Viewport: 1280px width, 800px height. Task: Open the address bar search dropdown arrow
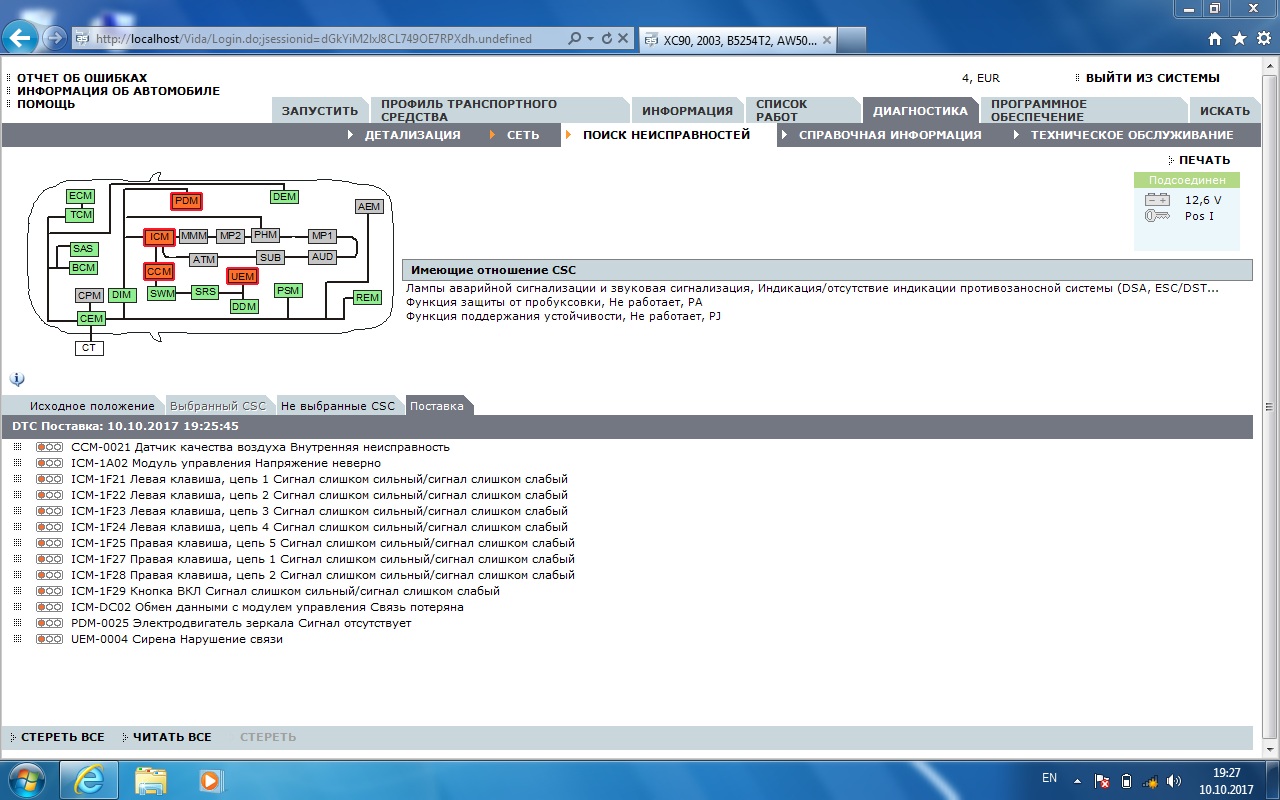click(590, 39)
